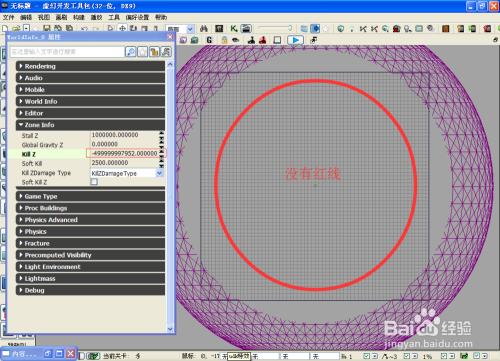Expand the Proc Buildings category
The height and width of the screenshot is (361, 500).
90,208
